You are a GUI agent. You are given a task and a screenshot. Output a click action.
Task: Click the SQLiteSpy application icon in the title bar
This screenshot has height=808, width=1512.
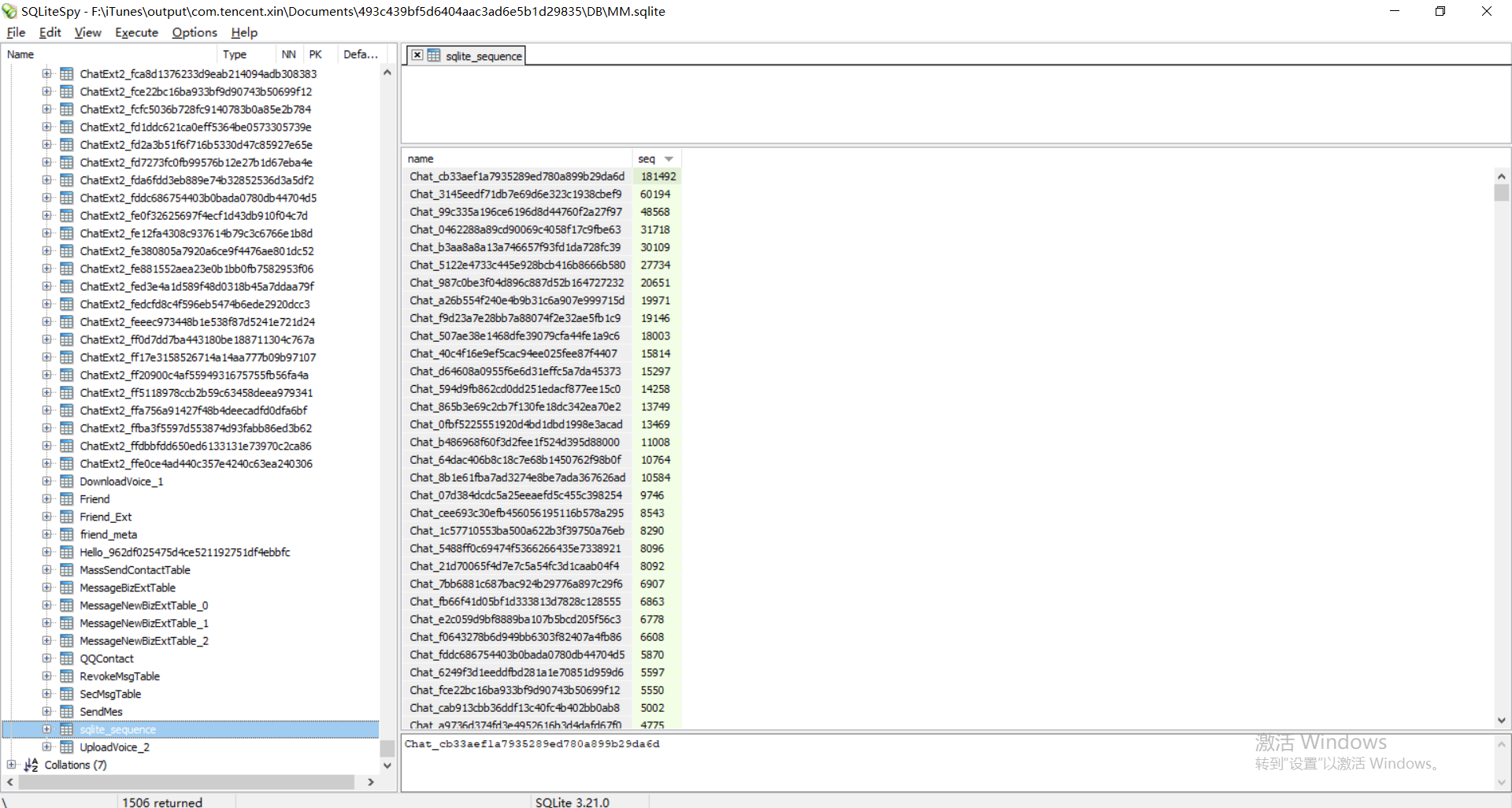click(9, 11)
